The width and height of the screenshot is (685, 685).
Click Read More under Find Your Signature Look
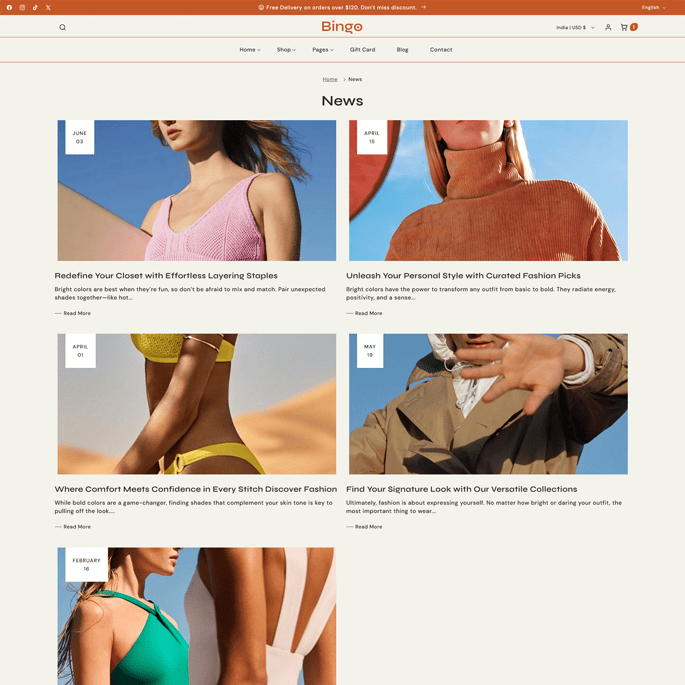pyautogui.click(x=364, y=527)
